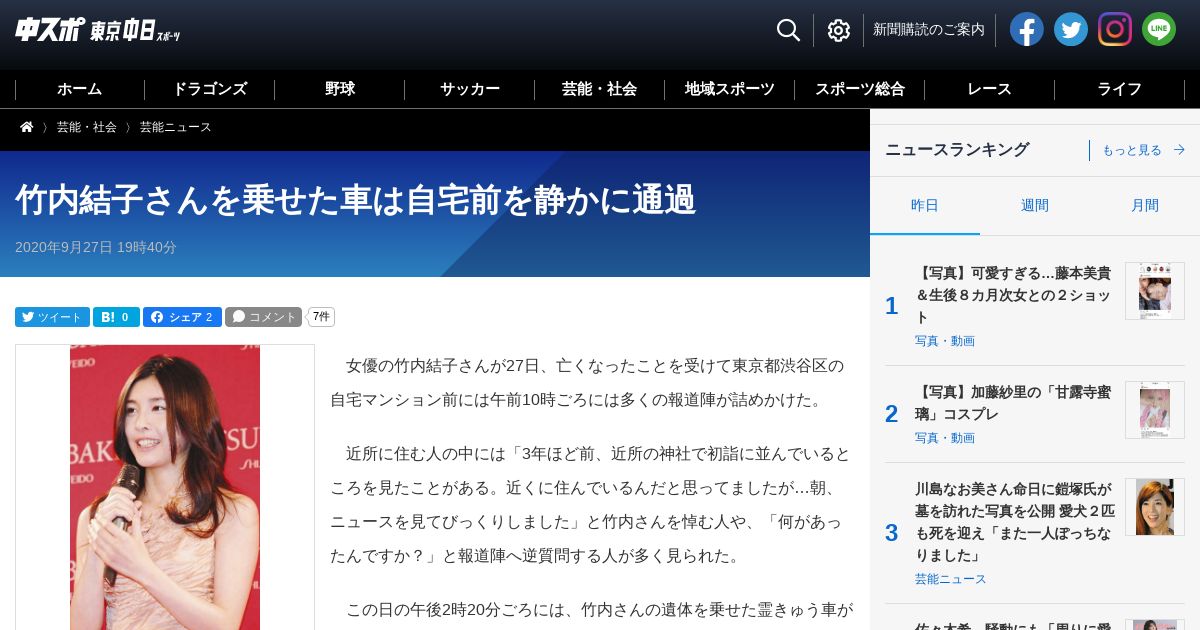
Task: Open the レース menu item
Action: pyautogui.click(x=990, y=89)
